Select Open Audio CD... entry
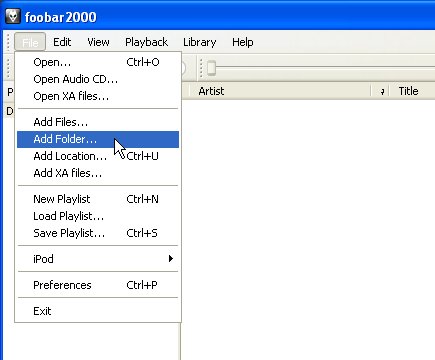This screenshot has width=435, height=360. coord(98,79)
